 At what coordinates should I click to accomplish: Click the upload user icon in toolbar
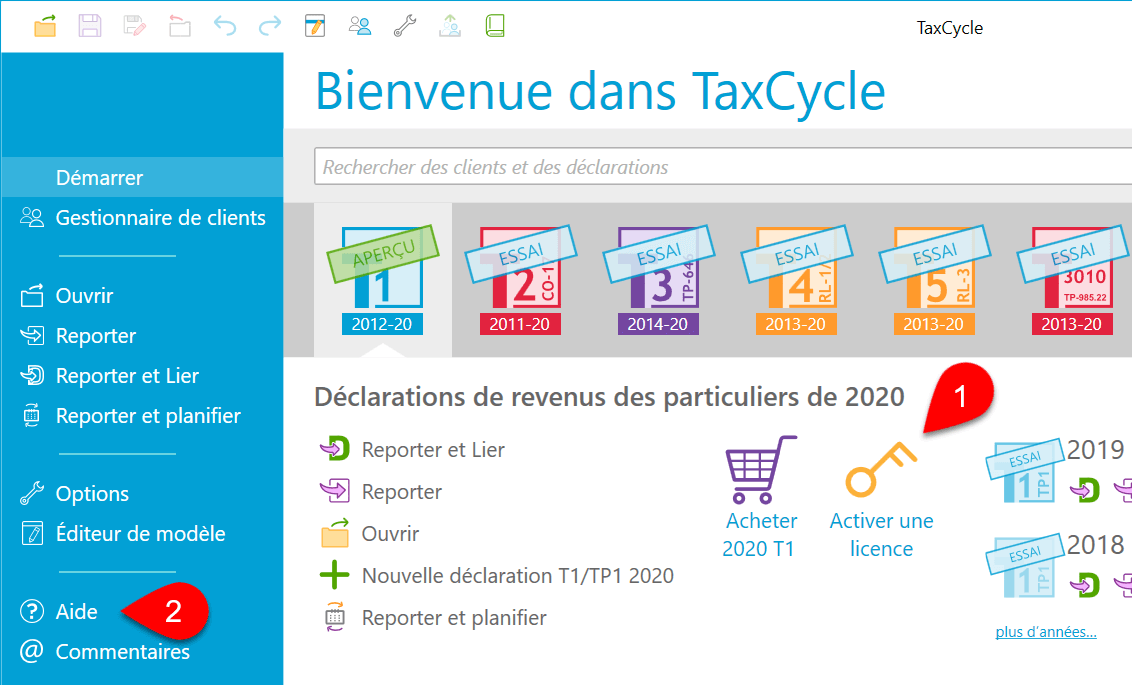tap(450, 27)
